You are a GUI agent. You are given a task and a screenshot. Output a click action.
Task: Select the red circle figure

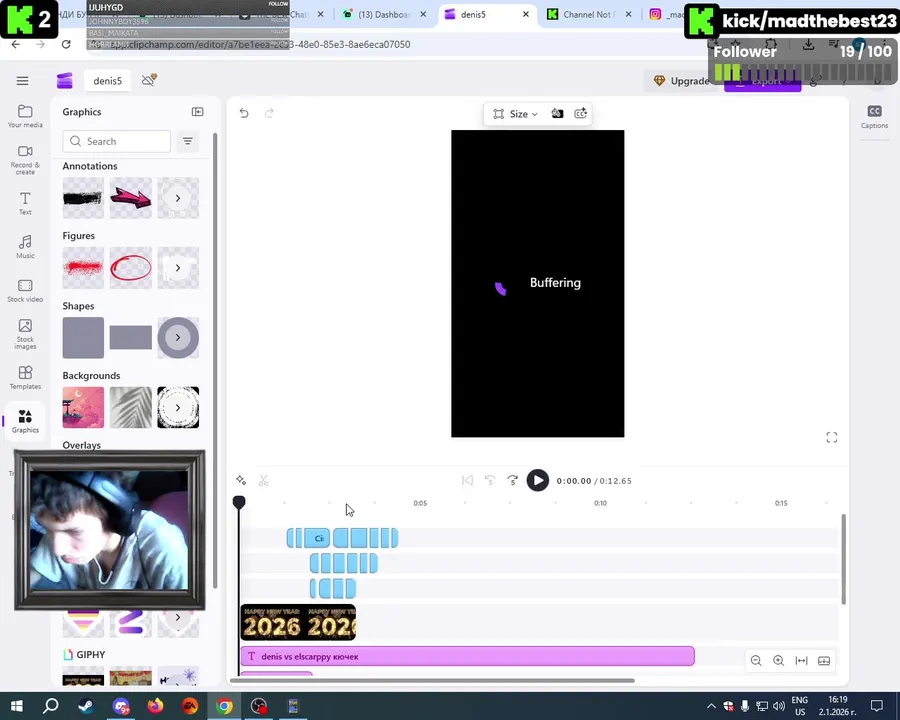(131, 268)
